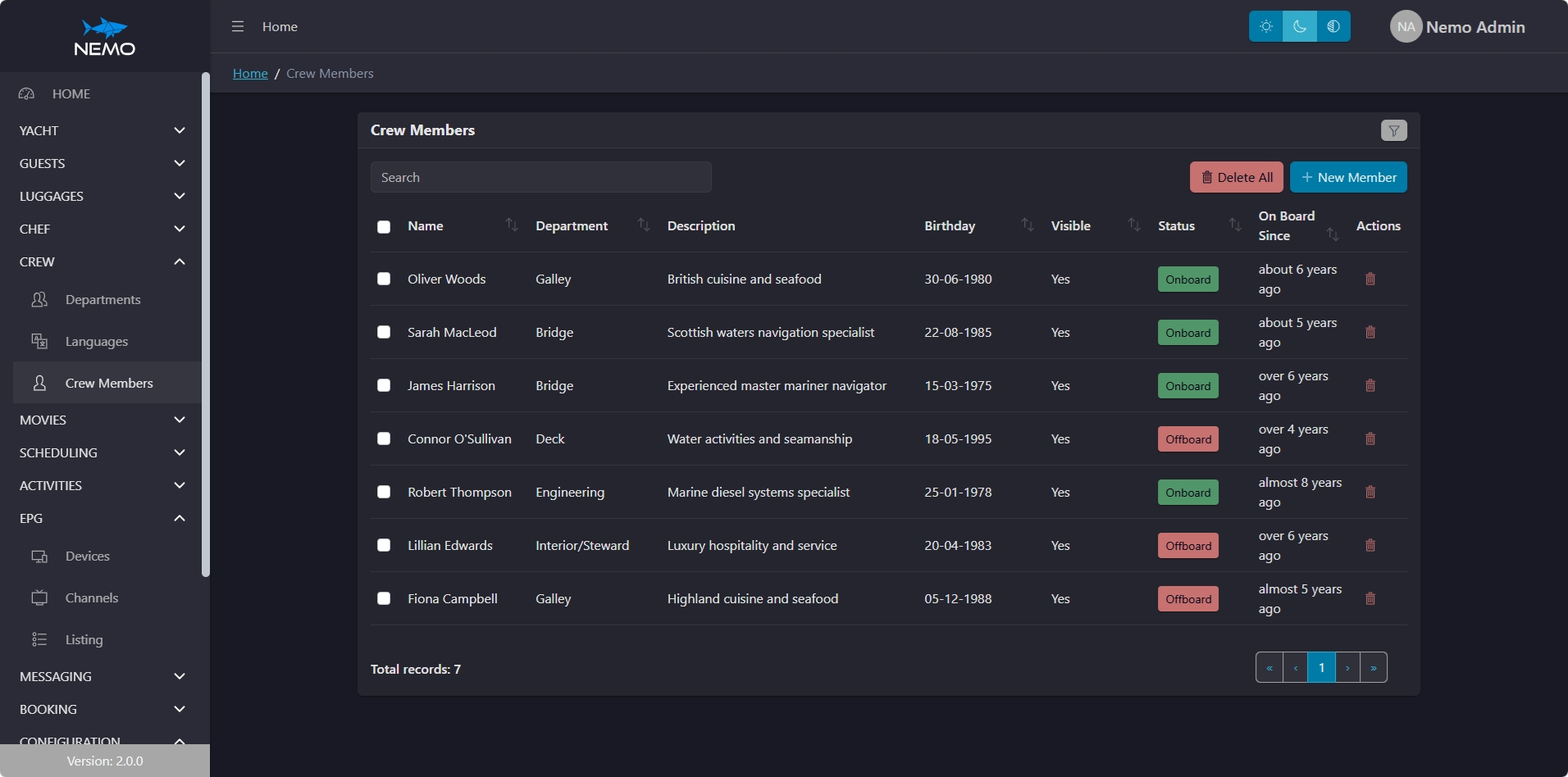This screenshot has height=777, width=1568.
Task: Go to first page double-arrow
Action: click(1269, 667)
